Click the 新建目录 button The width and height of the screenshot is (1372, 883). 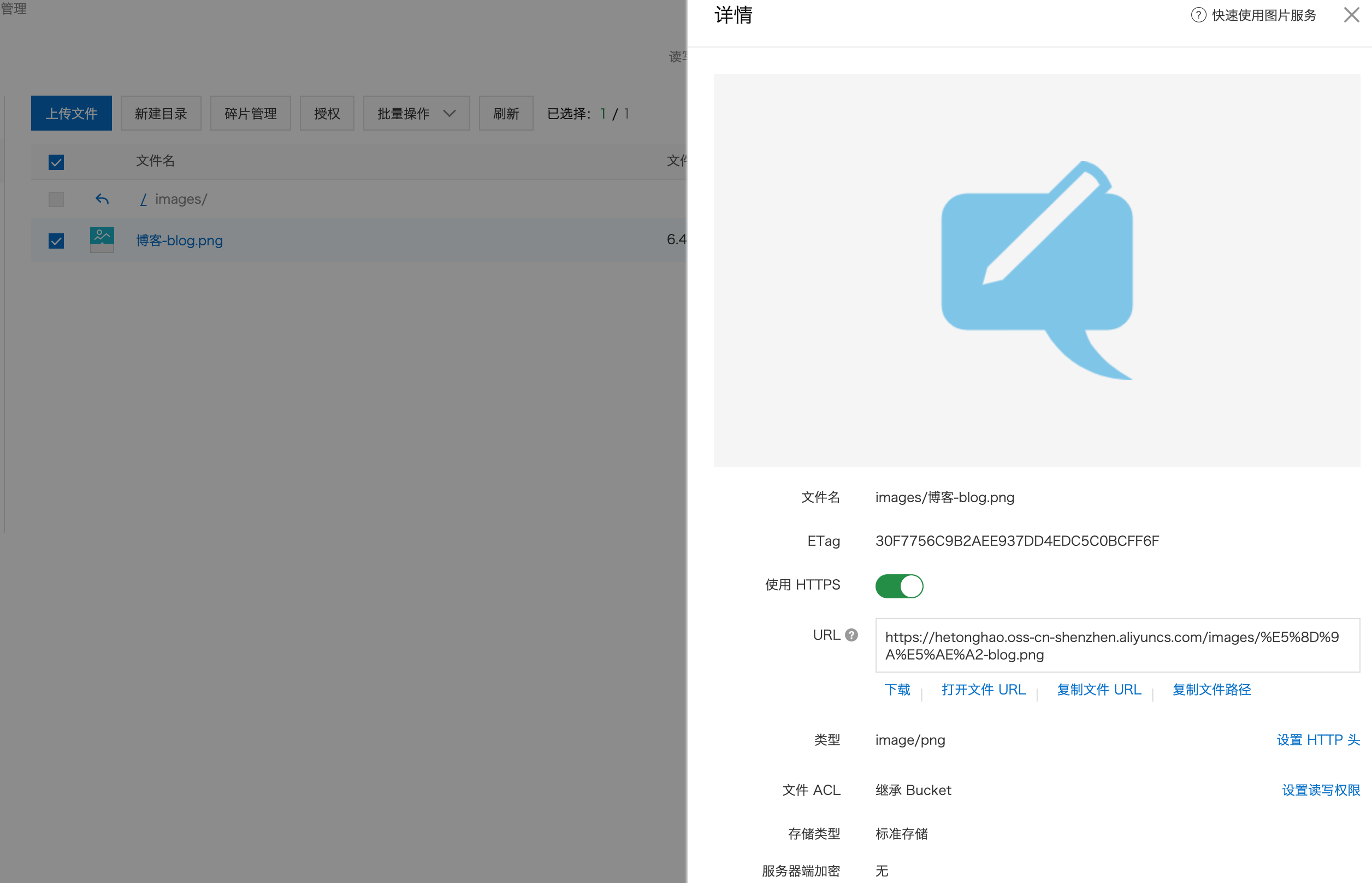click(x=161, y=113)
